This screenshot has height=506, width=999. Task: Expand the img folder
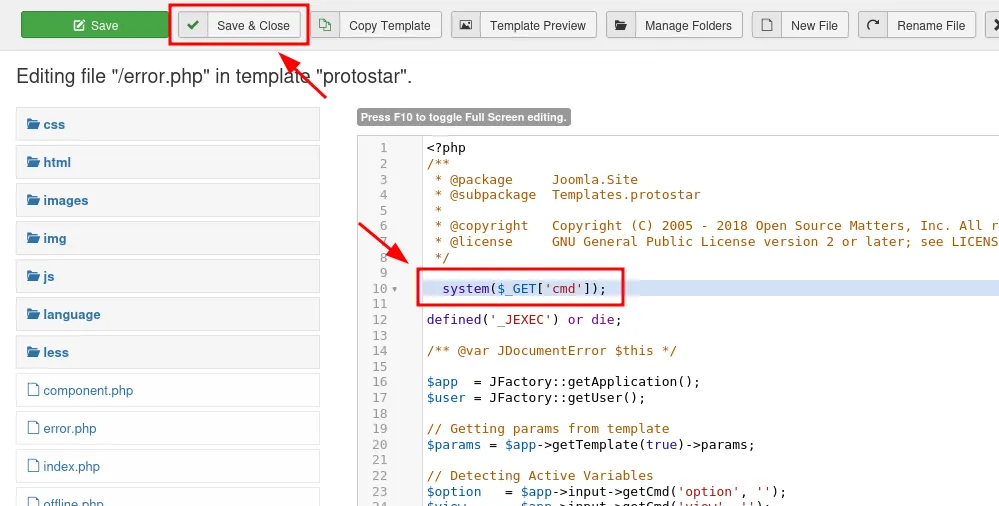click(168, 238)
